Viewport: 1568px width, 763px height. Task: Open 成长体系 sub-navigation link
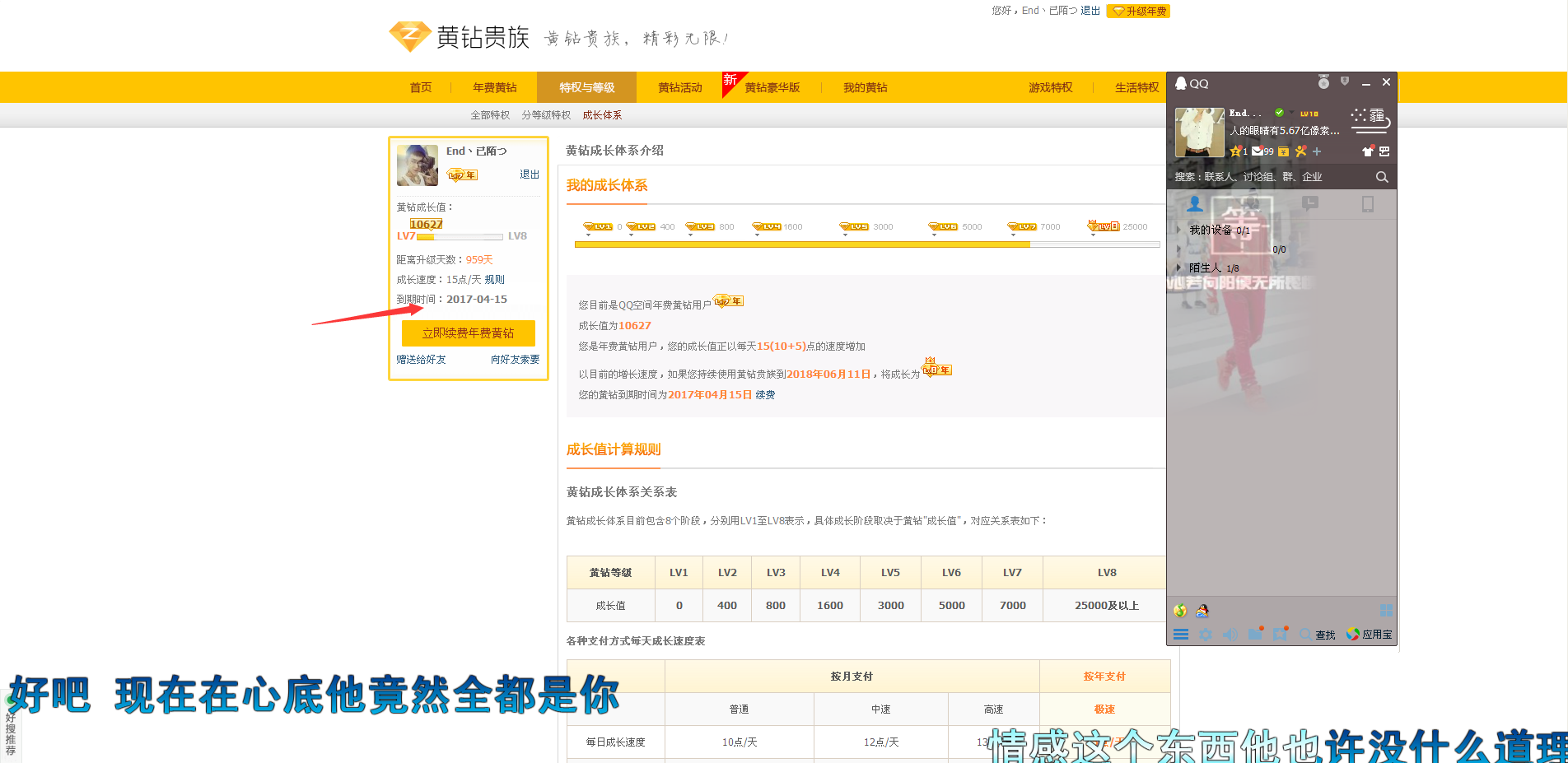click(x=602, y=115)
